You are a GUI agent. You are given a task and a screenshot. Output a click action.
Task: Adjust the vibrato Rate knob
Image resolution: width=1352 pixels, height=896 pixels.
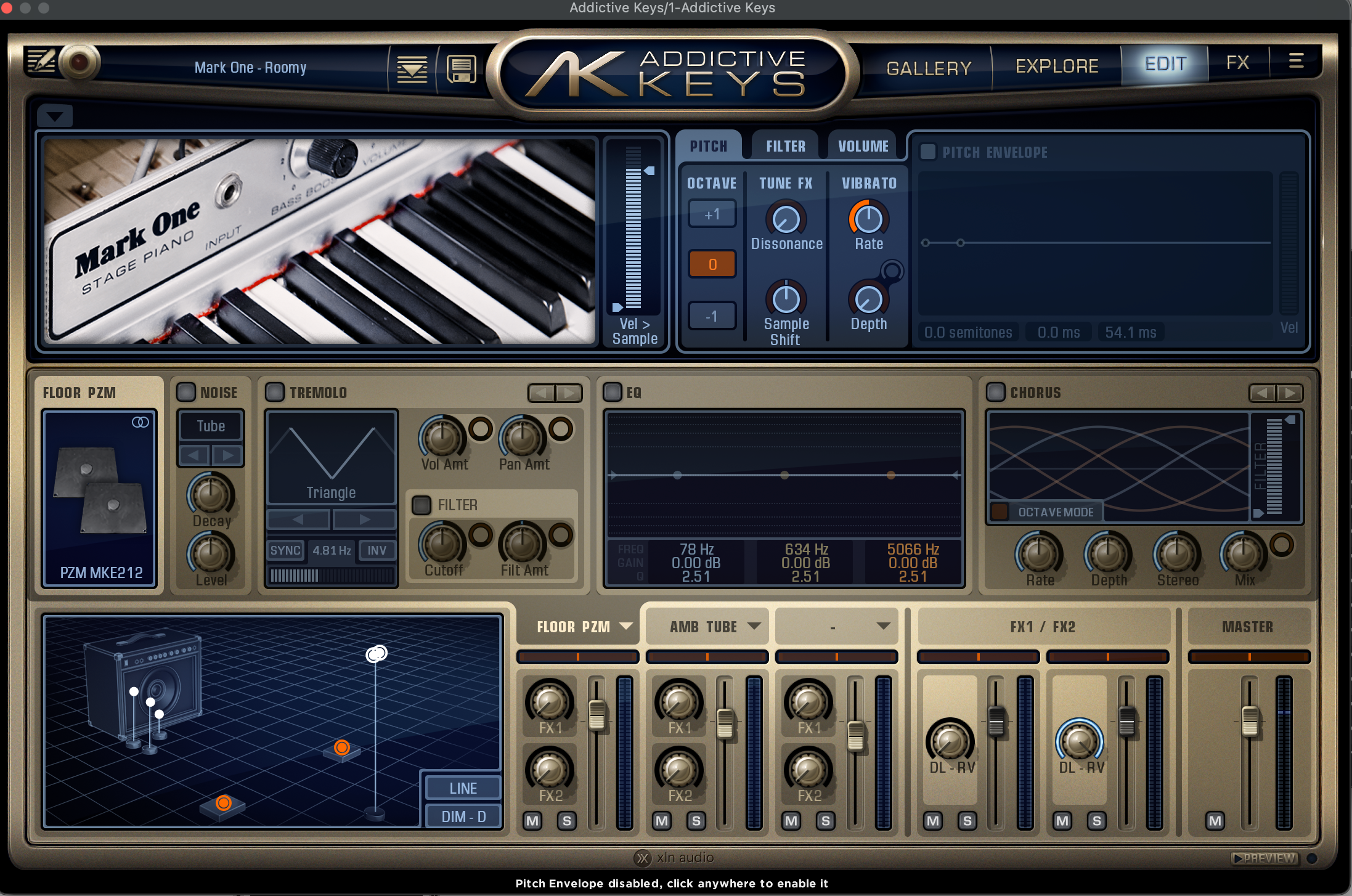869,219
